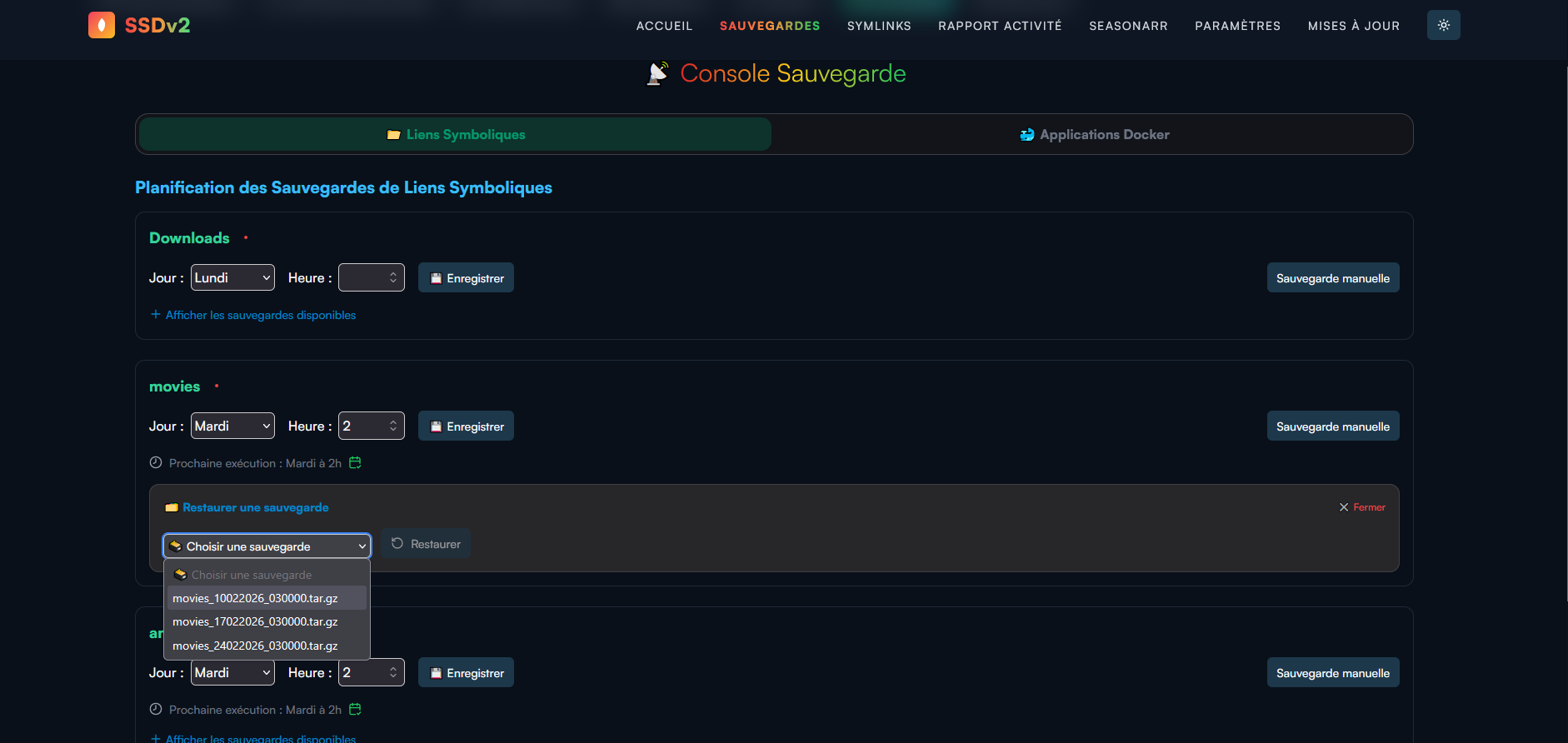Open the movies Jour dropdown showing Mardi
This screenshot has height=743, width=1568.
click(x=232, y=426)
